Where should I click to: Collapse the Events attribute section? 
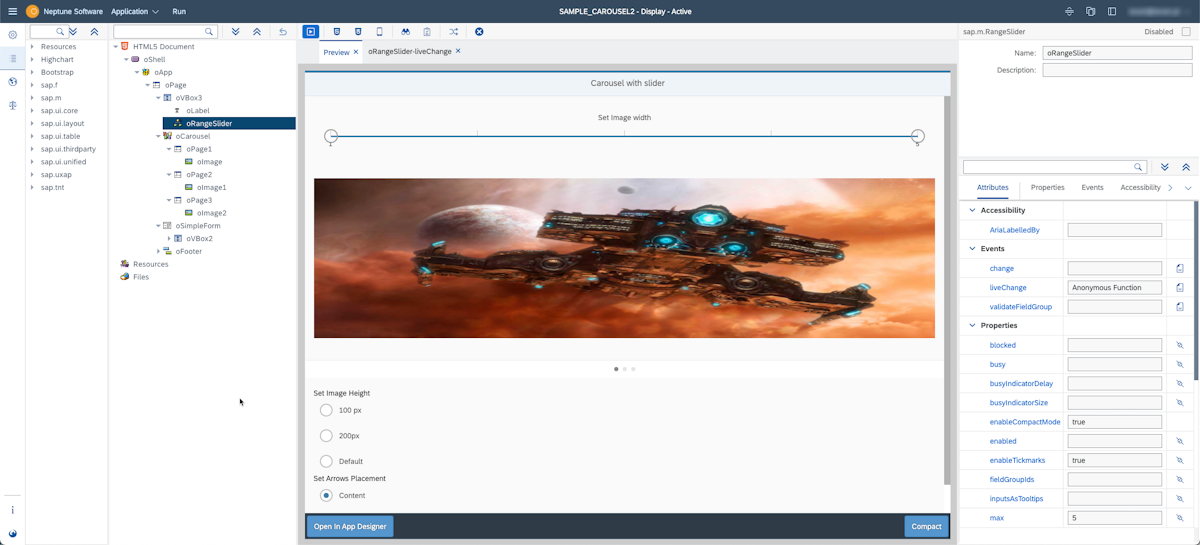(972, 249)
